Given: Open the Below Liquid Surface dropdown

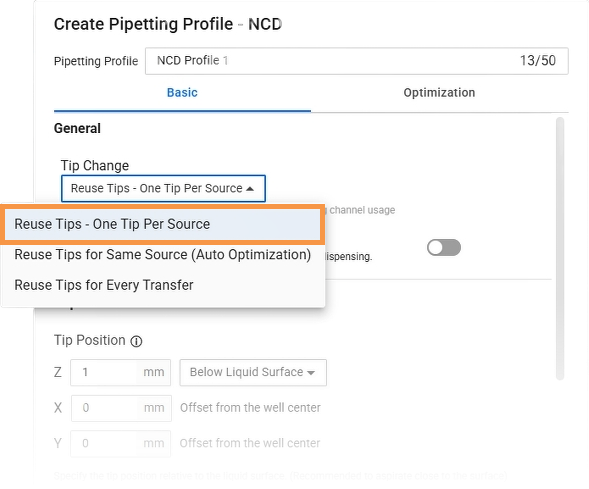Looking at the screenshot, I should 253,373.
